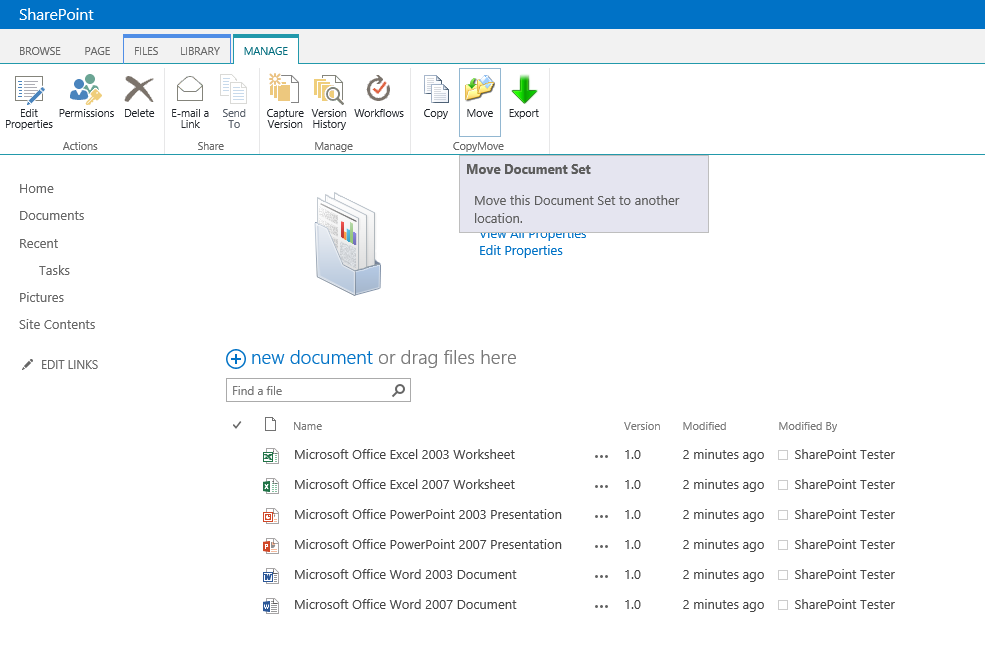Tick the presence box for PowerPoint 2003 row

(783, 516)
